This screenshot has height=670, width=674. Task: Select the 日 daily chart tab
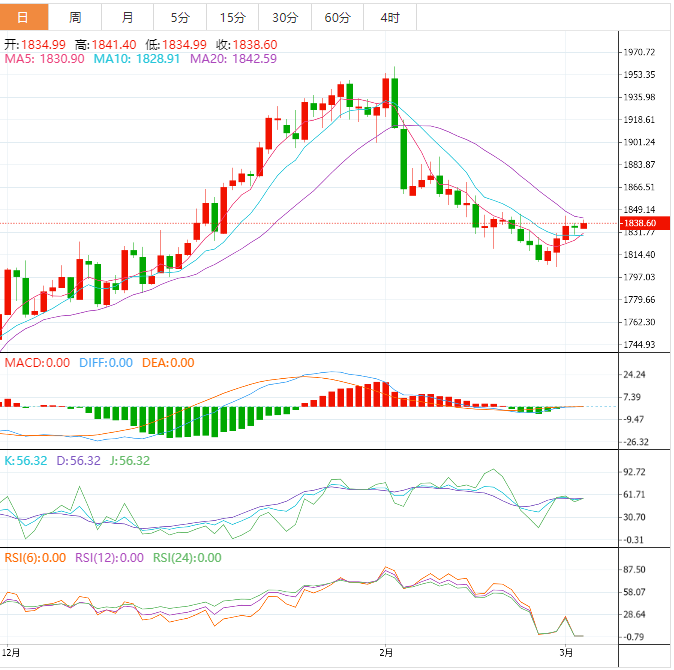(24, 17)
